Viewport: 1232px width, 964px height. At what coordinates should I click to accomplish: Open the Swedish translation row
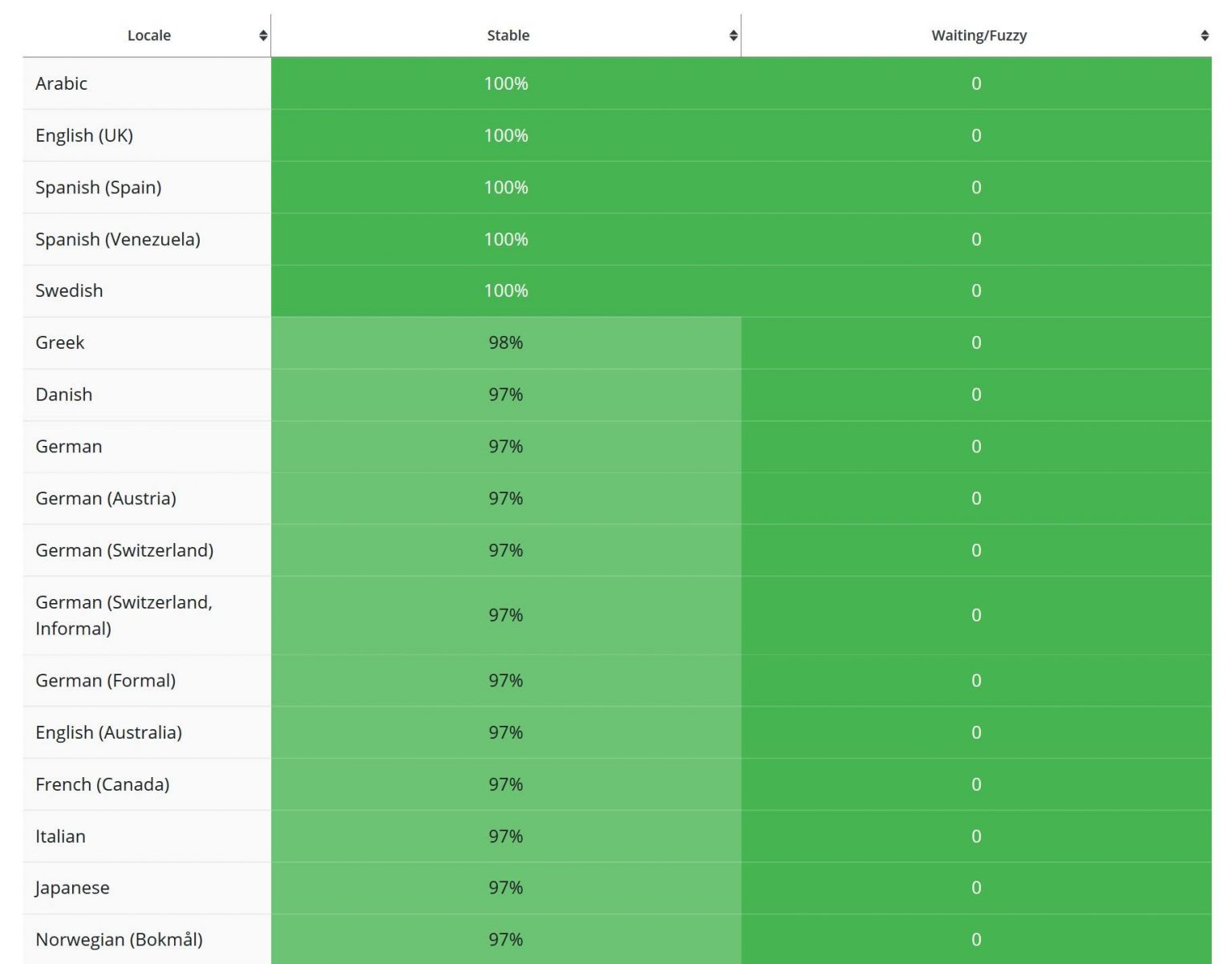coord(69,290)
